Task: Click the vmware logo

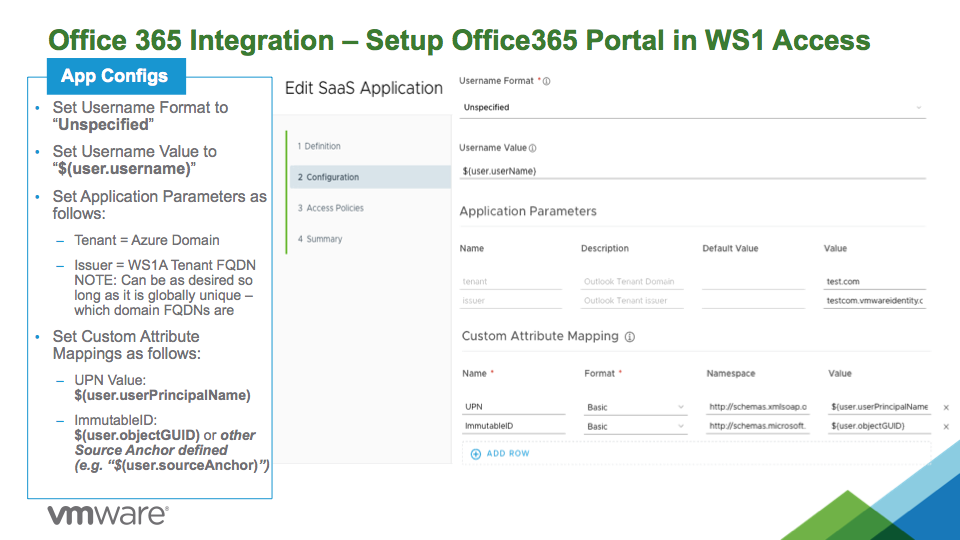Action: [x=108, y=515]
